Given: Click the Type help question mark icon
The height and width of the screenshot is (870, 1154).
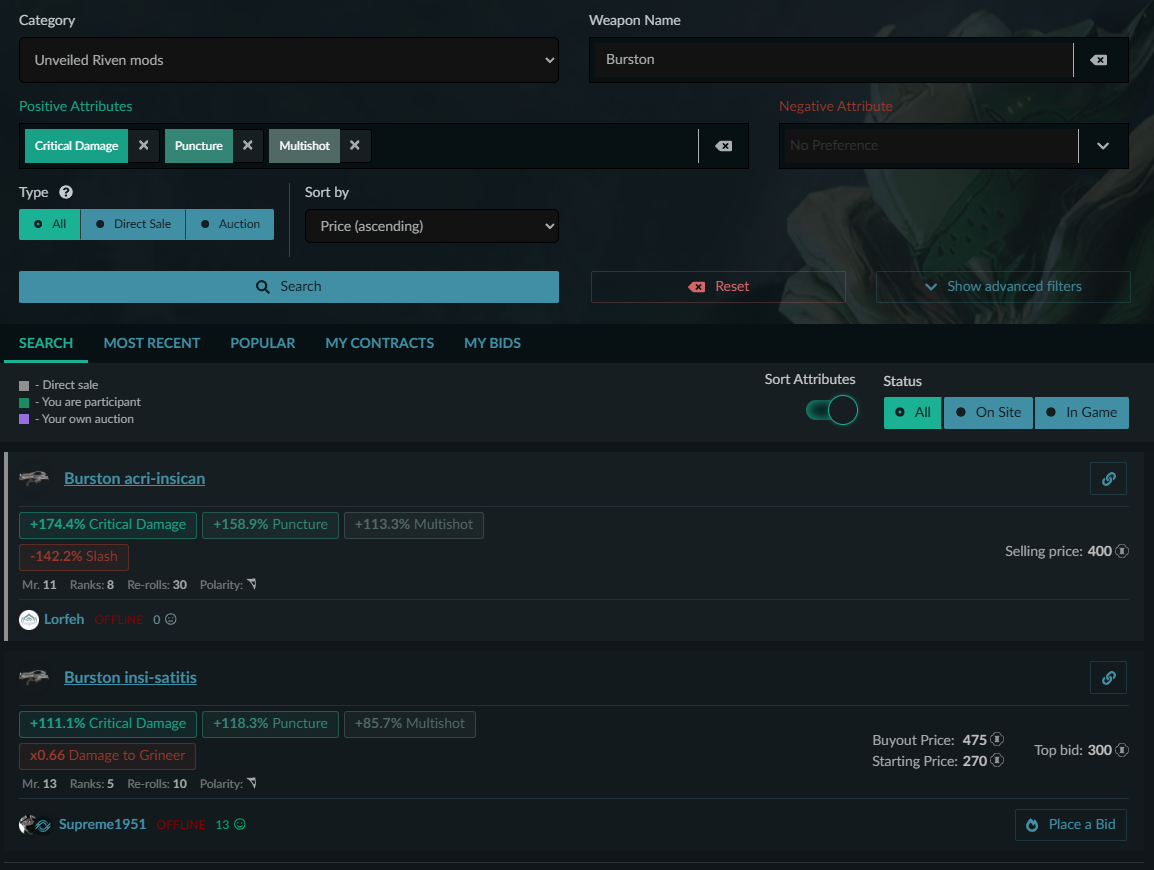Looking at the screenshot, I should pos(66,192).
